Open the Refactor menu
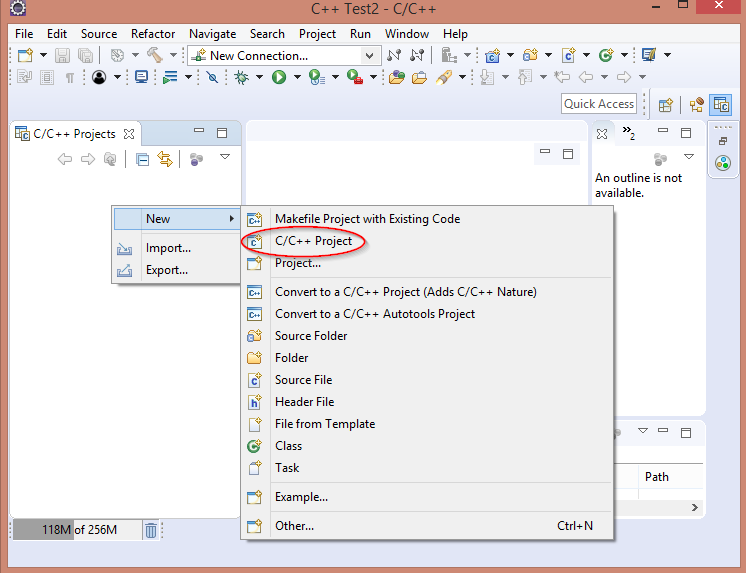Viewport: 746px width, 573px height. (x=152, y=34)
